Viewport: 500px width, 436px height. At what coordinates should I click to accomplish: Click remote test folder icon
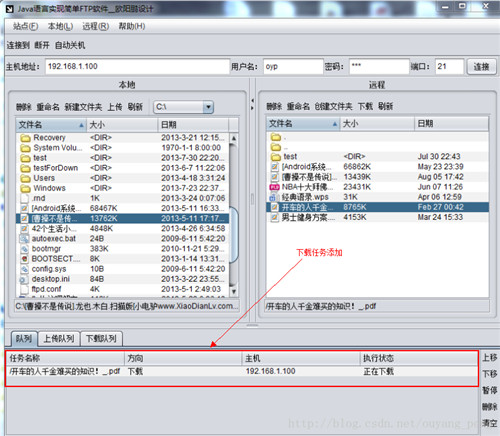tap(276, 157)
